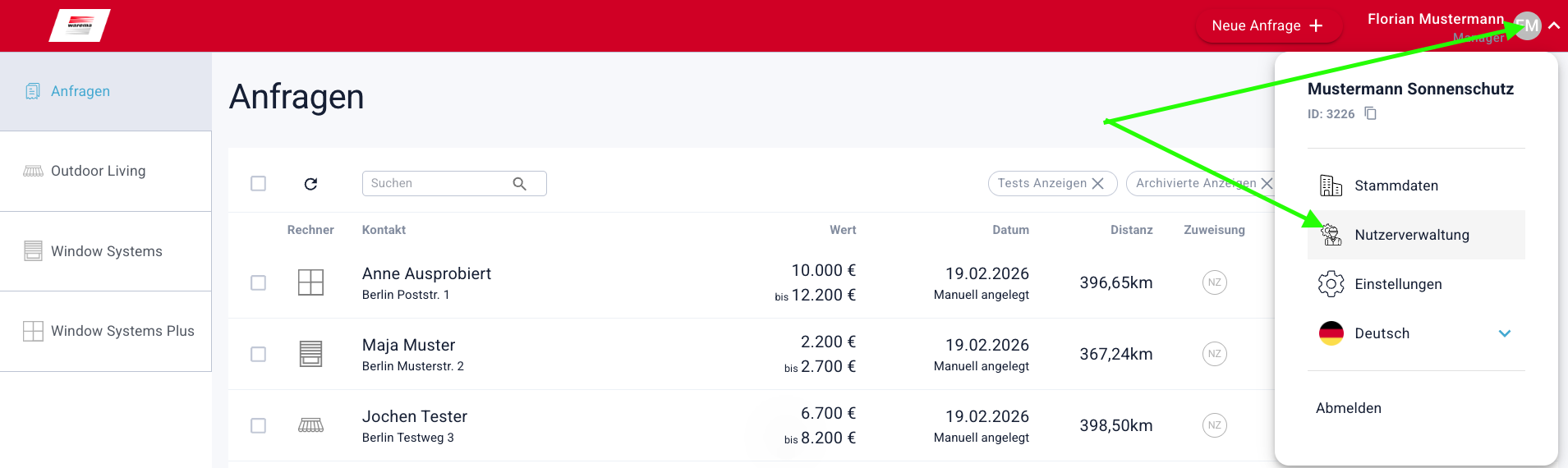The height and width of the screenshot is (468, 1568).
Task: Click Jochen Tester's NZ assignment badge
Action: tap(1214, 425)
